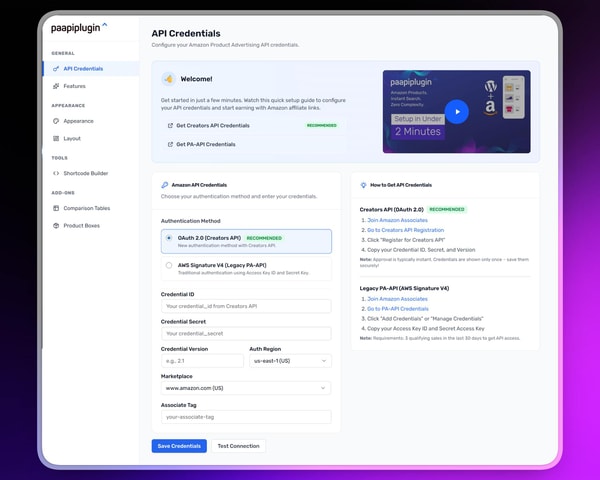The width and height of the screenshot is (600, 480).
Task: Click the code brackets icon beside Shortcode Builder
Action: tap(56, 173)
